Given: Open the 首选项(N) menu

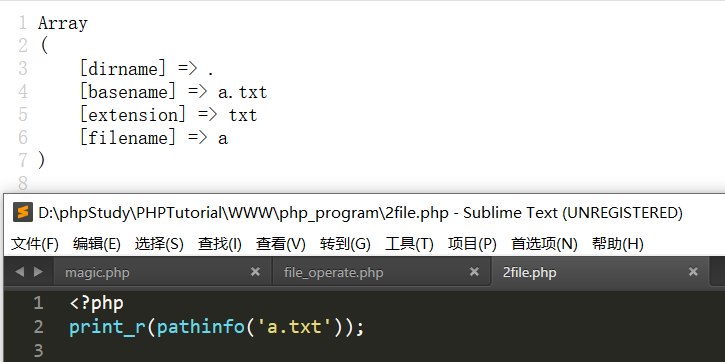Looking at the screenshot, I should tap(544, 244).
